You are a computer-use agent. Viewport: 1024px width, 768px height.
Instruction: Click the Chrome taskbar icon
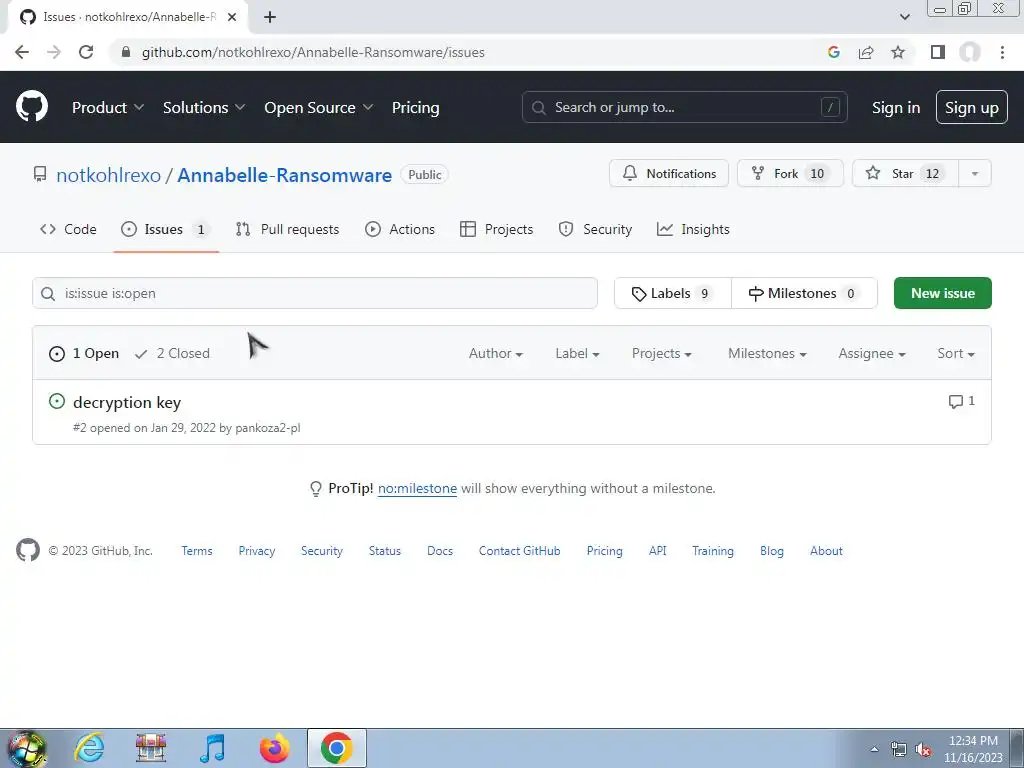[x=336, y=748]
